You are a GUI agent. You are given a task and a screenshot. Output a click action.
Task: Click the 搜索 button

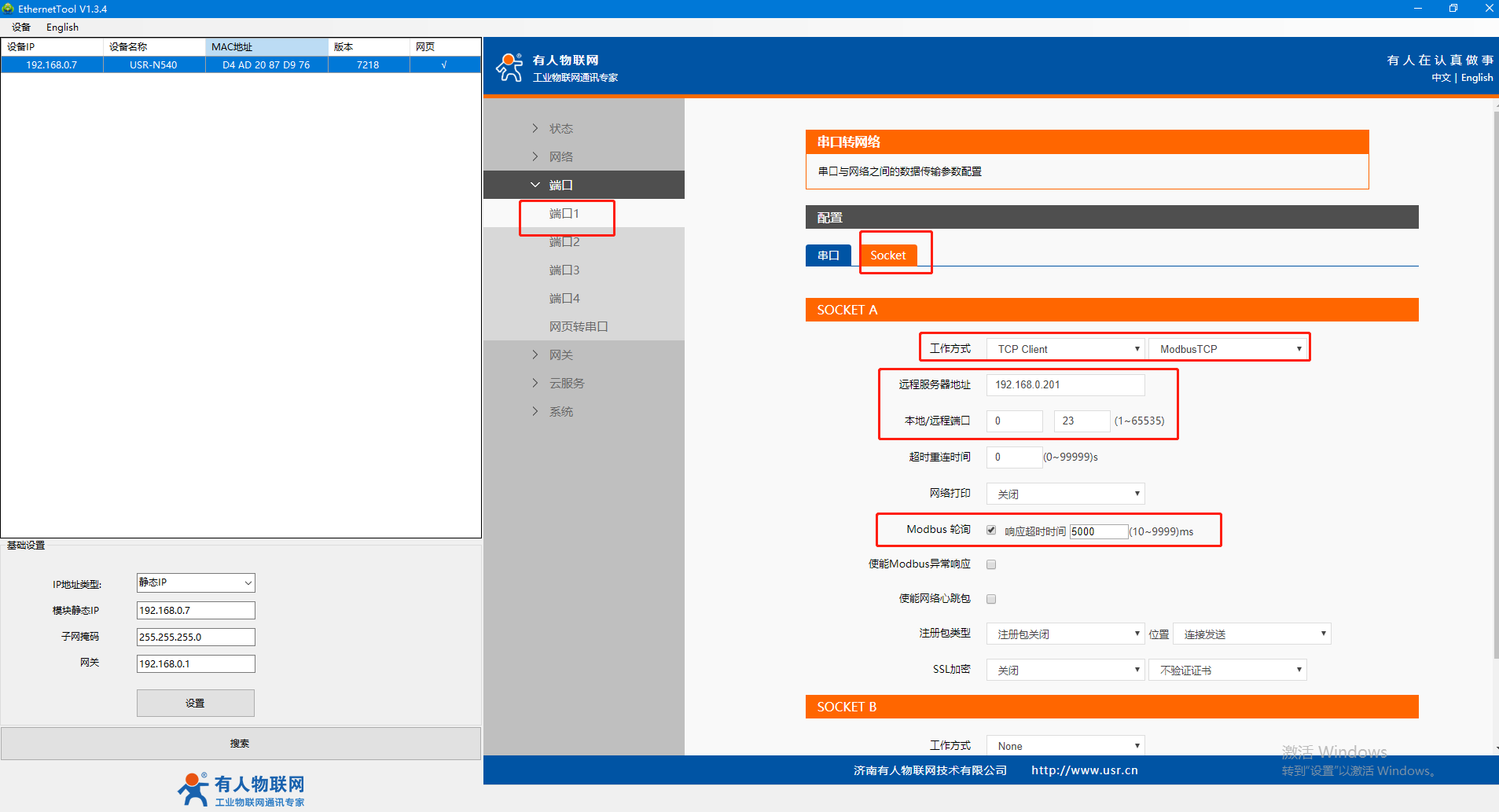pyautogui.click(x=241, y=744)
